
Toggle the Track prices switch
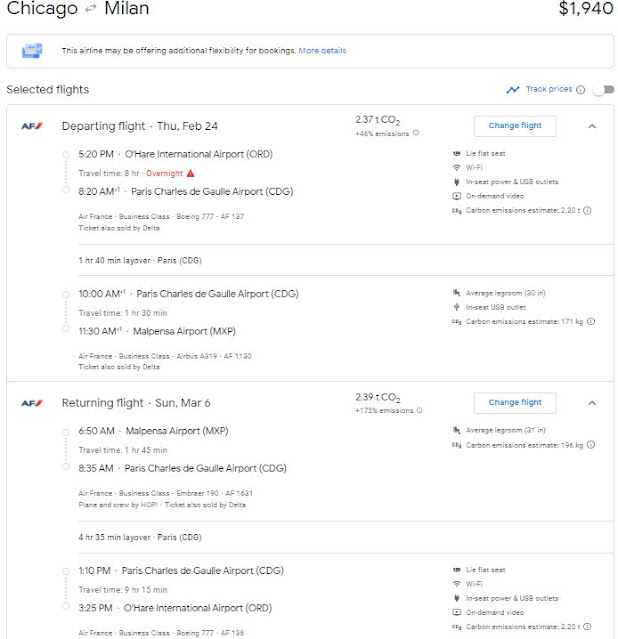[x=604, y=90]
